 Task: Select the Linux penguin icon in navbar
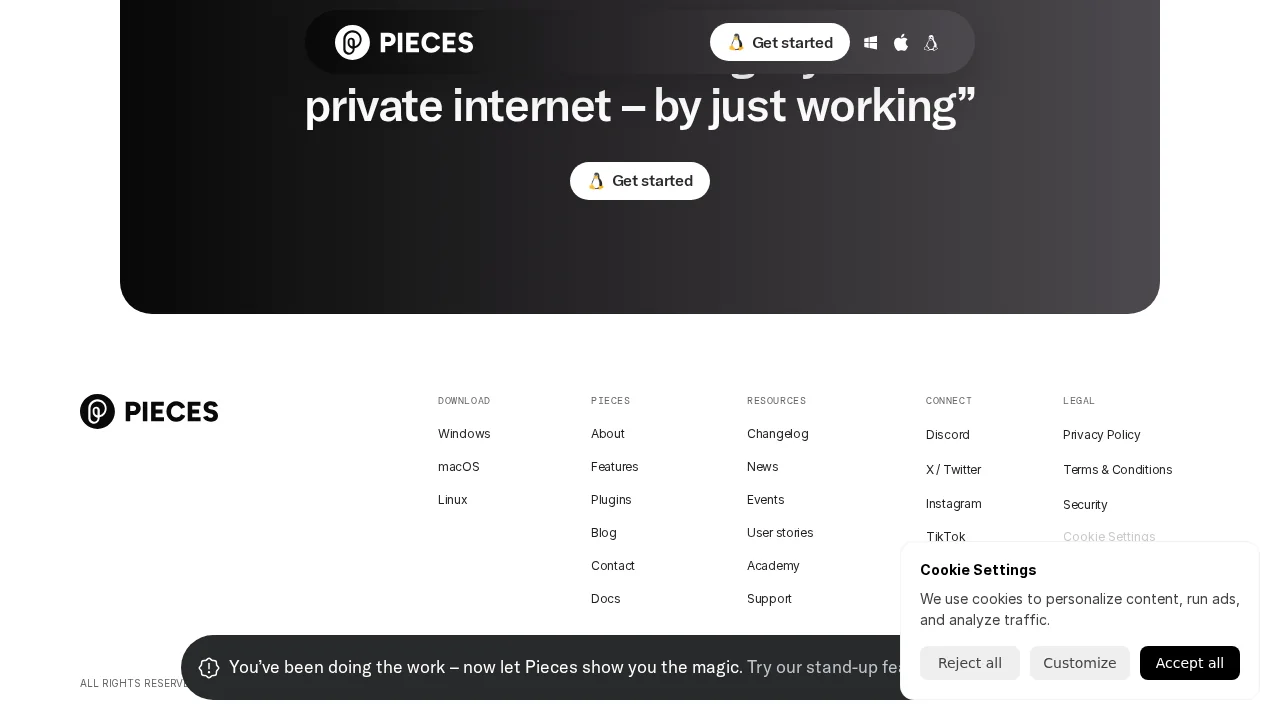(930, 42)
